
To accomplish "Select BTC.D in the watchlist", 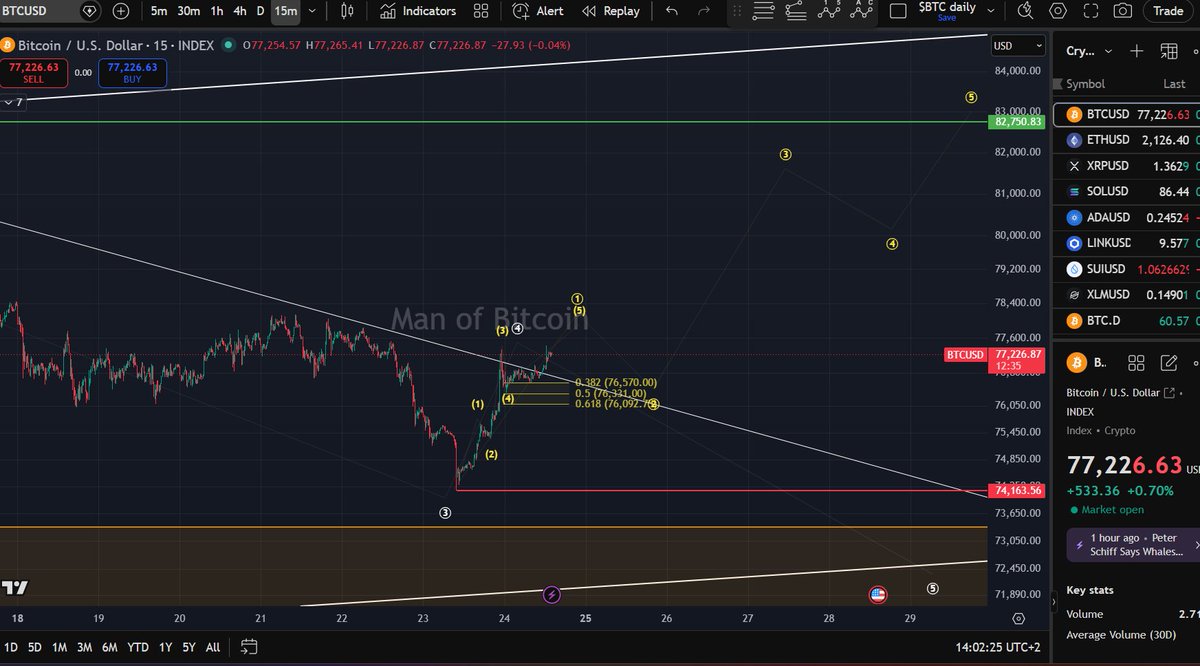I will pyautogui.click(x=1126, y=321).
